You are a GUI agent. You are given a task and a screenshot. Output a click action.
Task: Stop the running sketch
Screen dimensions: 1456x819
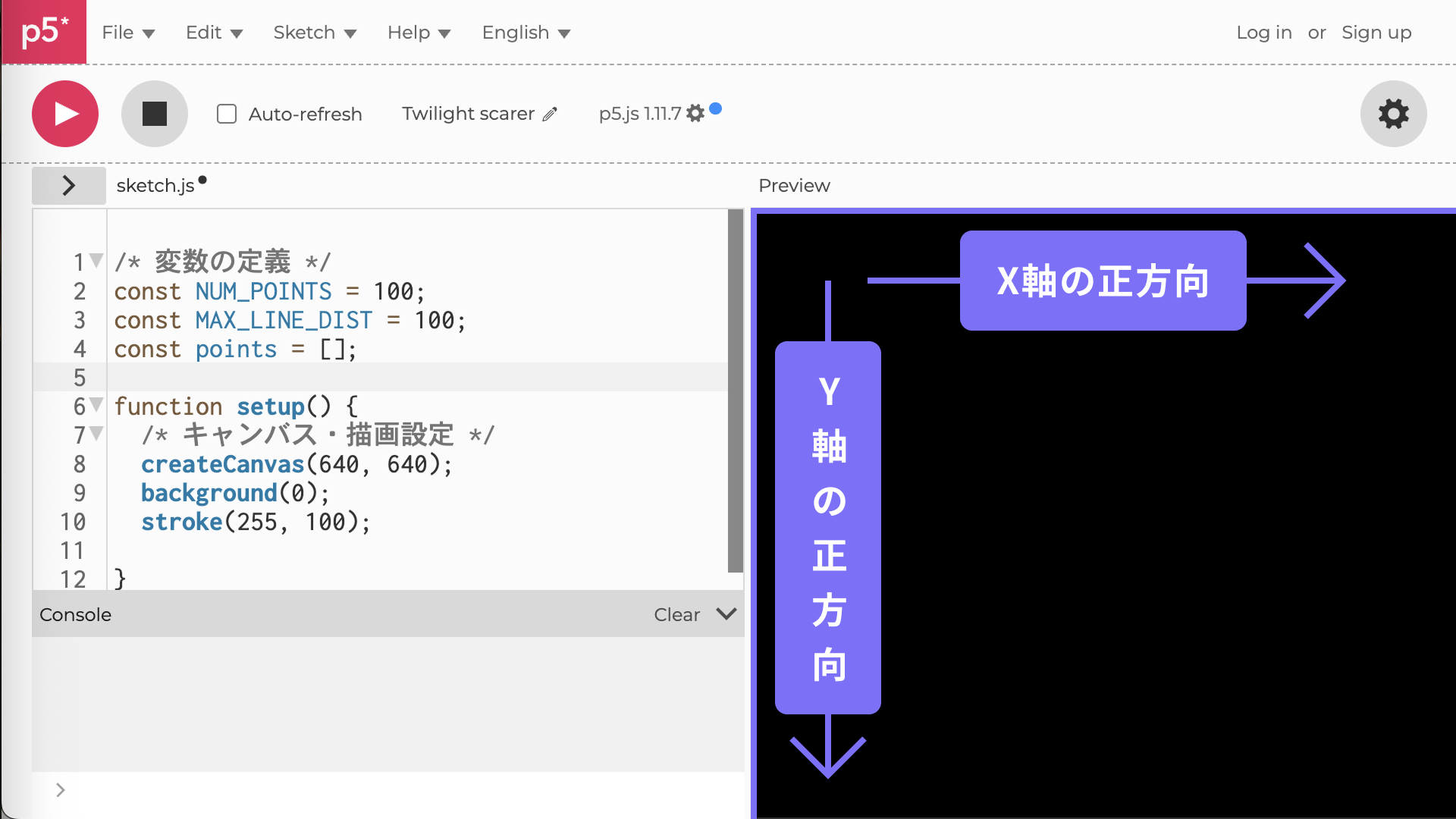[155, 114]
